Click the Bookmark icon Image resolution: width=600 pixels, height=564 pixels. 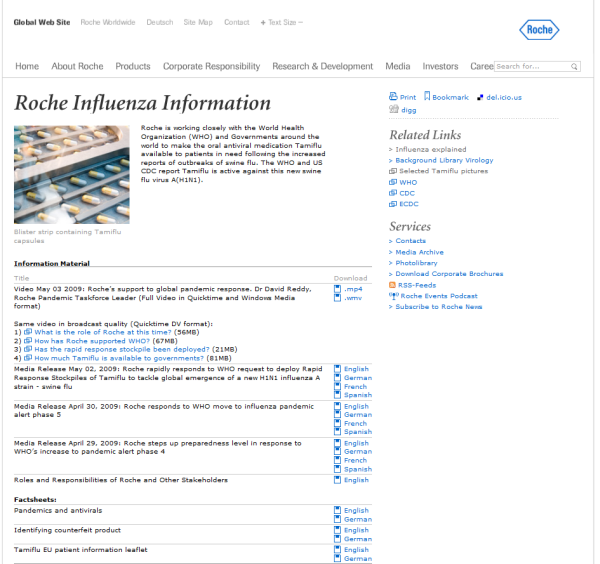pyautogui.click(x=427, y=98)
